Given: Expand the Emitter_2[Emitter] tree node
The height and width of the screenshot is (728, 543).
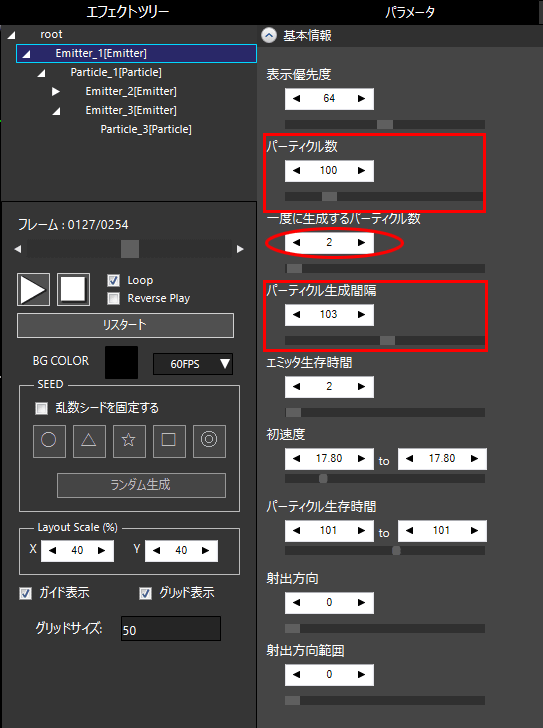Looking at the screenshot, I should 56,92.
